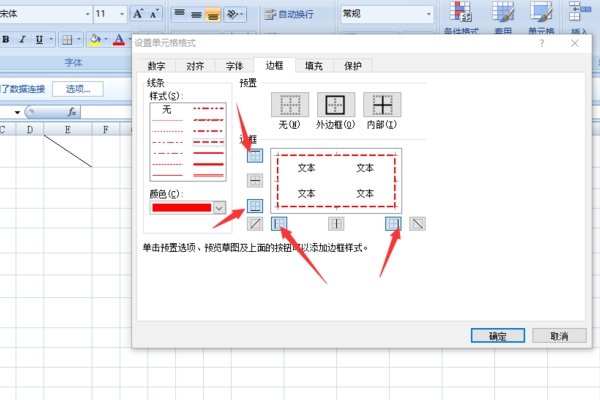Toggle the inside vertical border button

coord(336,224)
